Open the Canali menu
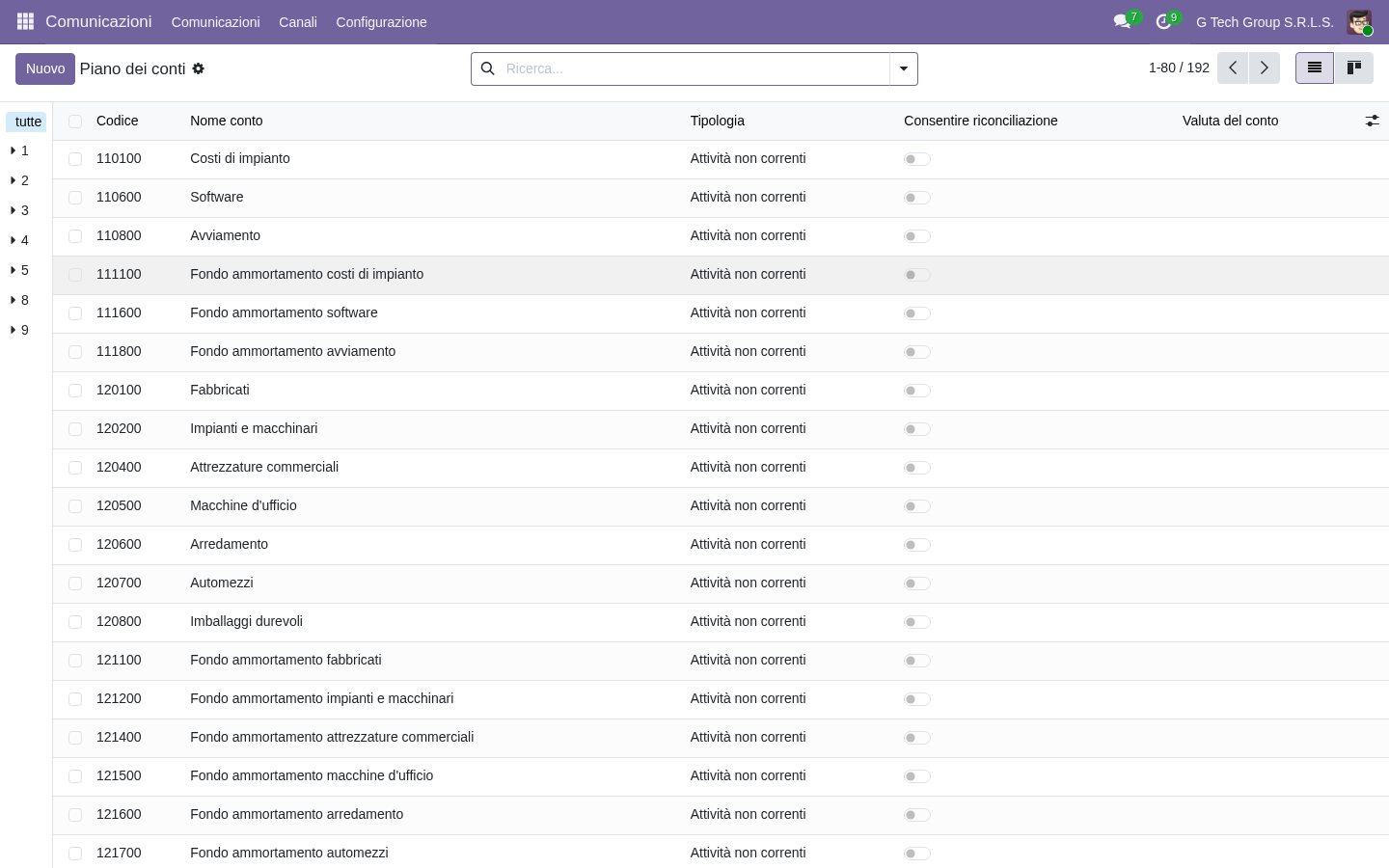Viewport: 1389px width, 868px height. coord(298,22)
